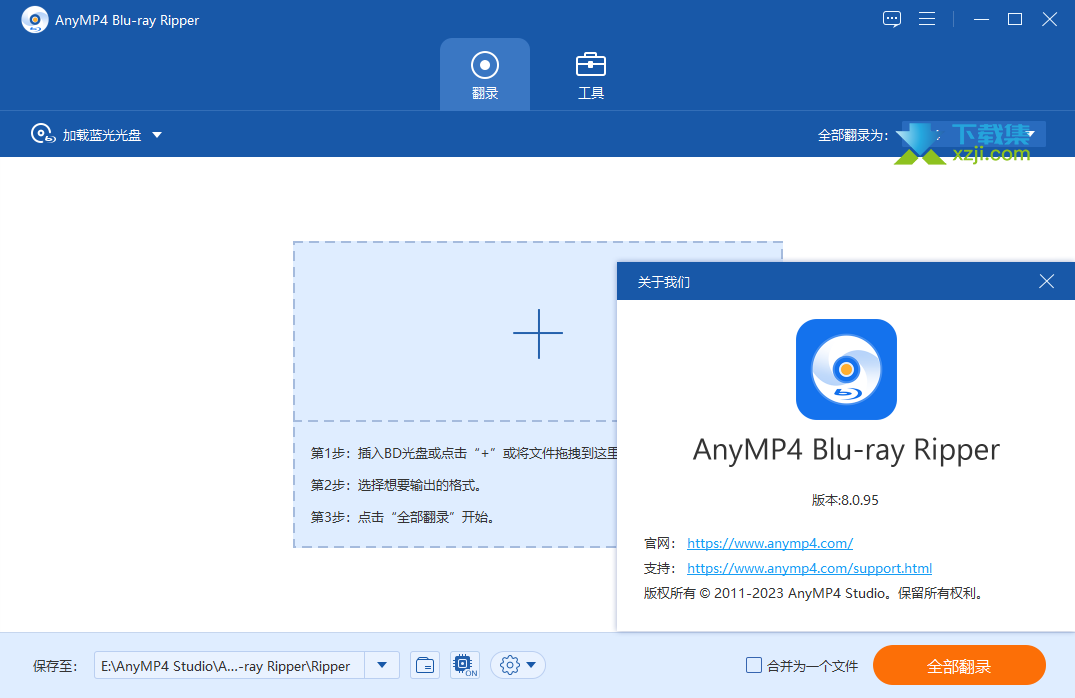Open the hamburger menu in title bar
Viewport: 1075px width, 698px height.
click(x=926, y=19)
